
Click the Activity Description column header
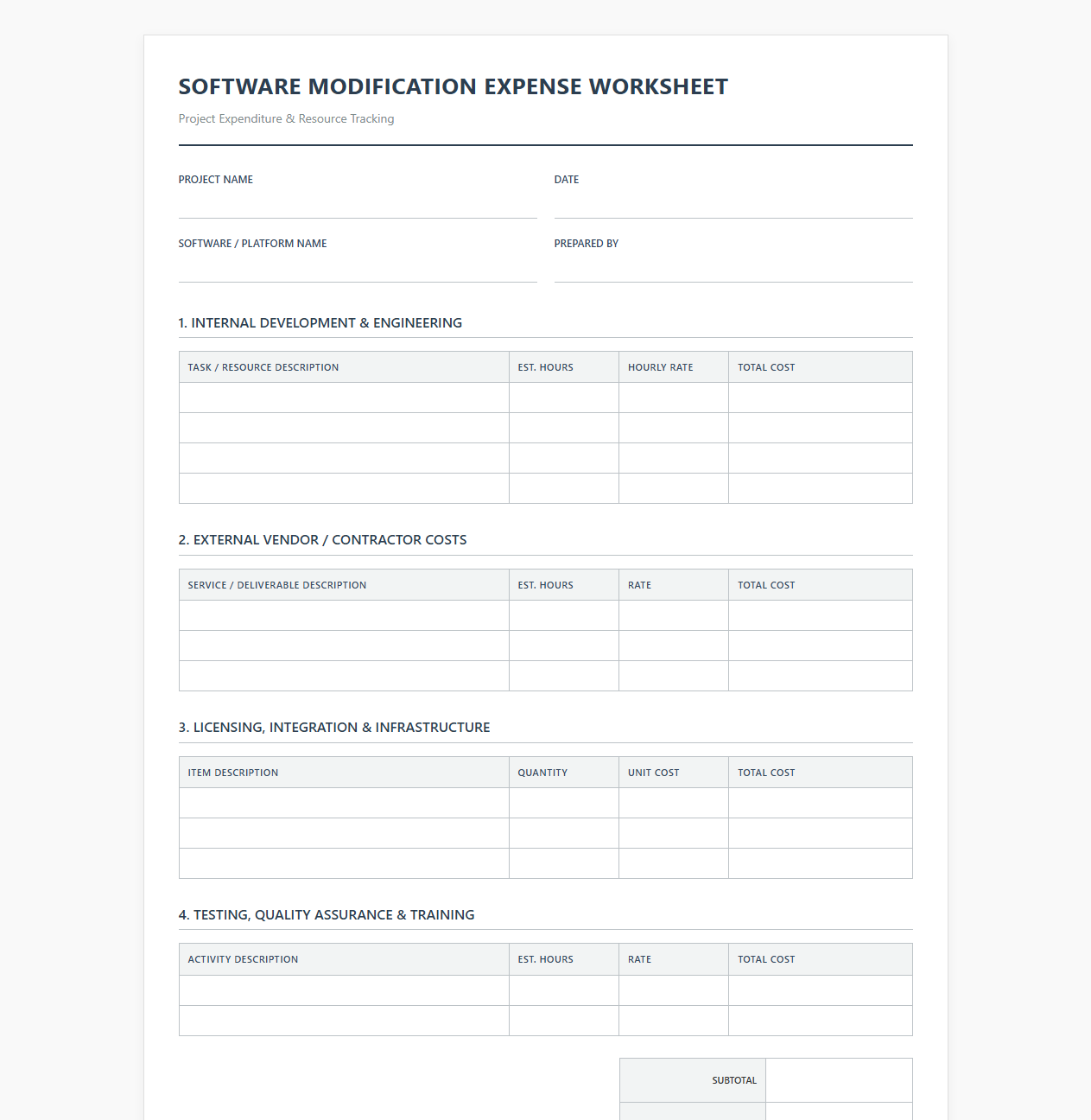344,959
